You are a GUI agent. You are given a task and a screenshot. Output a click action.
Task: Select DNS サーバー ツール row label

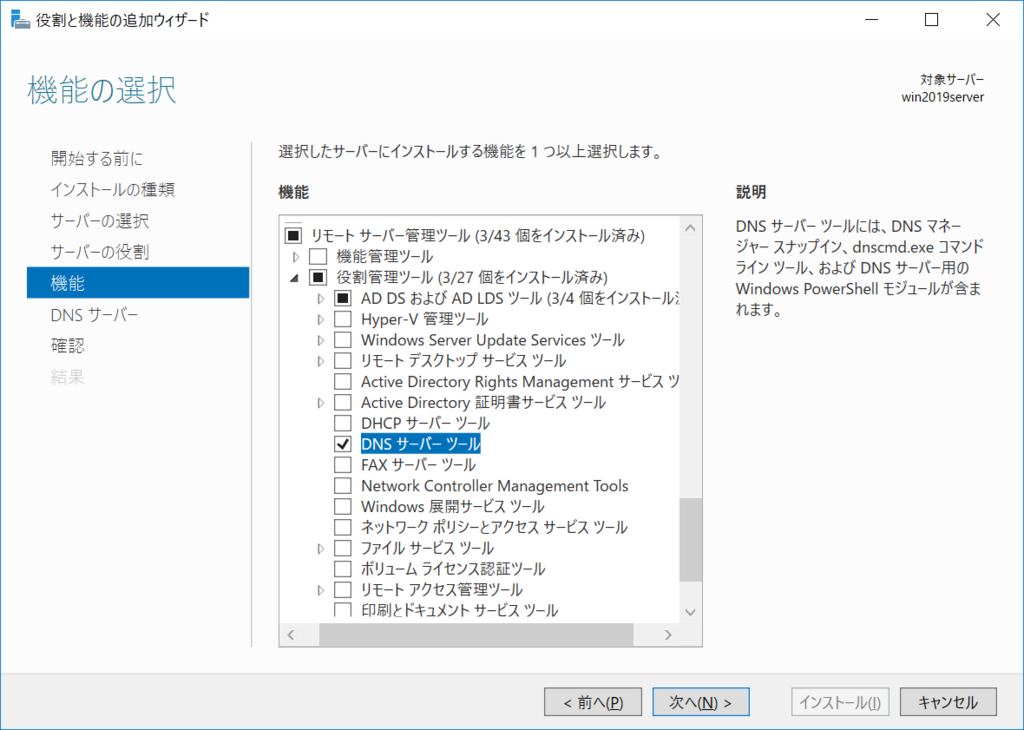coord(421,444)
